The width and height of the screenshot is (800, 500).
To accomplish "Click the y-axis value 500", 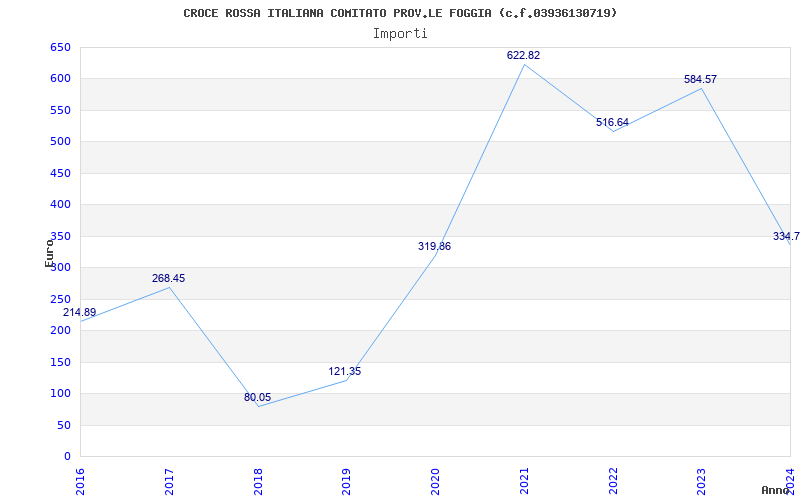I will tap(60, 141).
